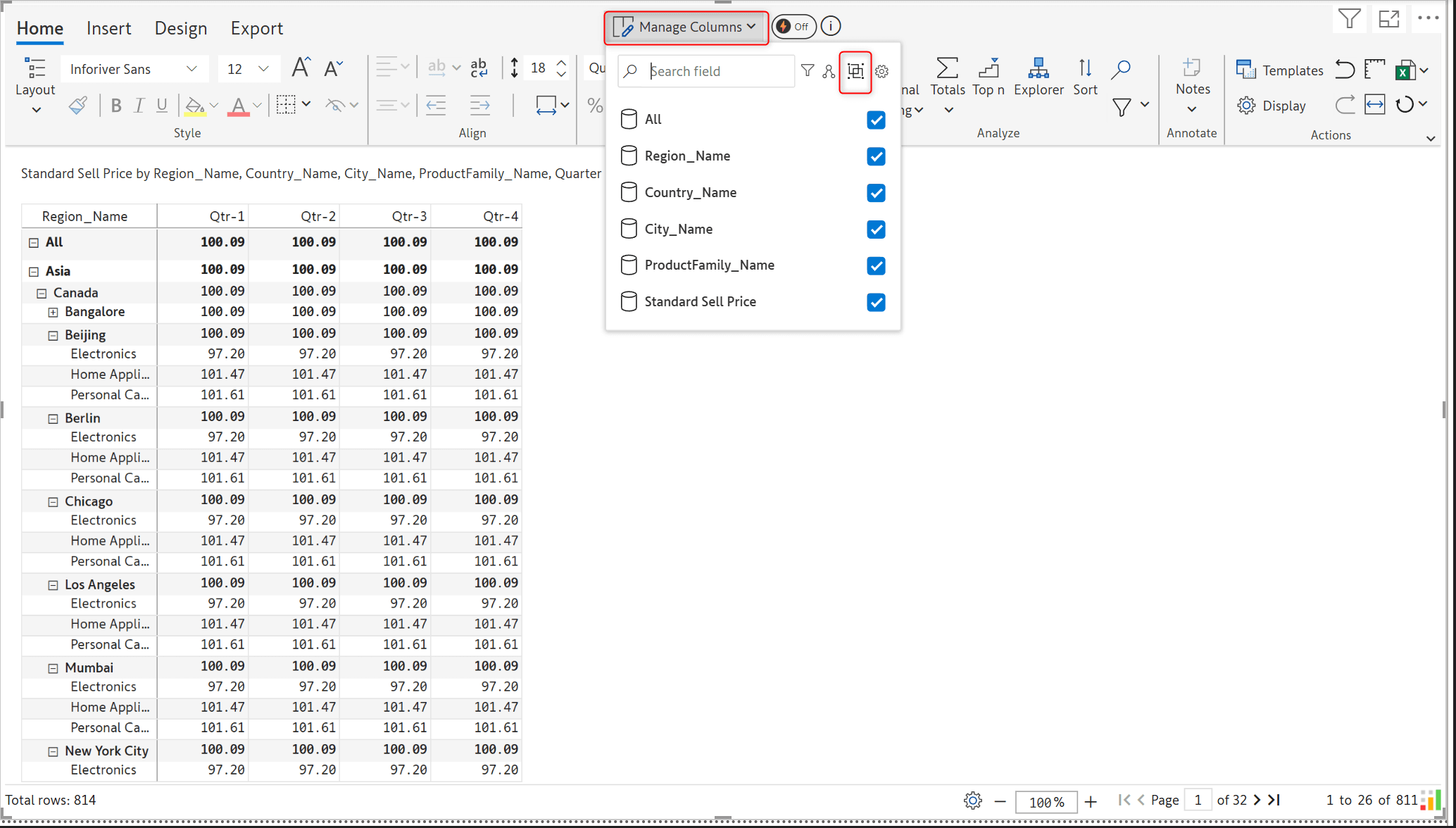Click the Manage Columns button
Image resolution: width=1456 pixels, height=828 pixels.
click(x=686, y=27)
